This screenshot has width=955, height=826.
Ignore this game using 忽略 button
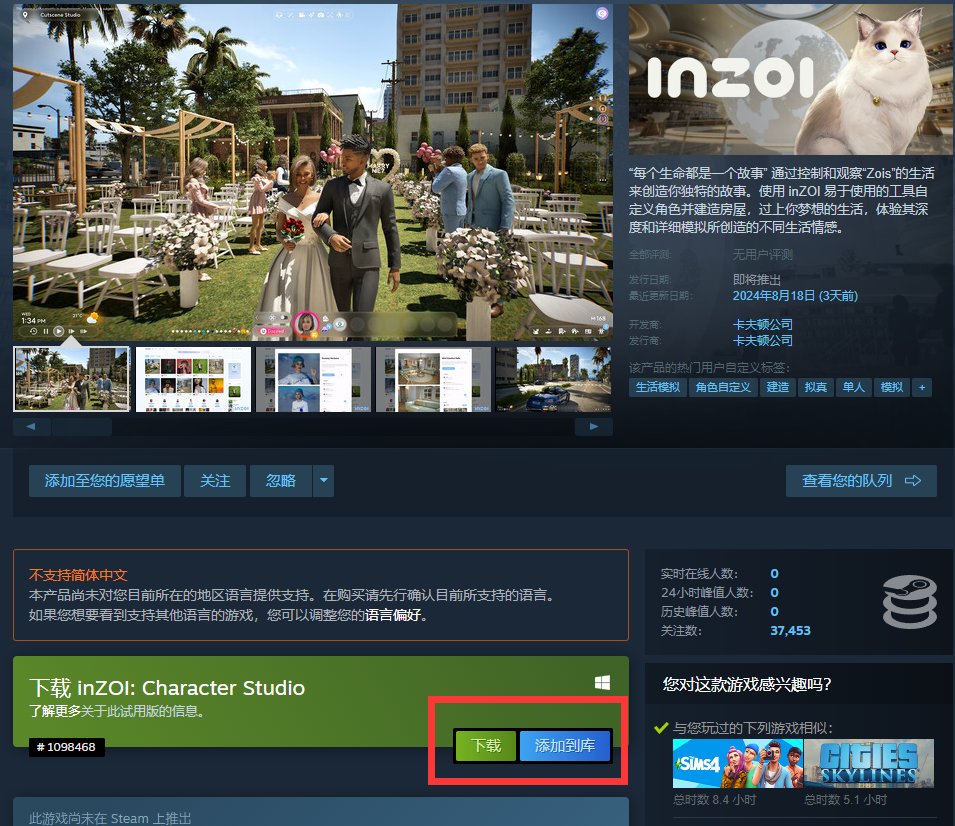(281, 481)
